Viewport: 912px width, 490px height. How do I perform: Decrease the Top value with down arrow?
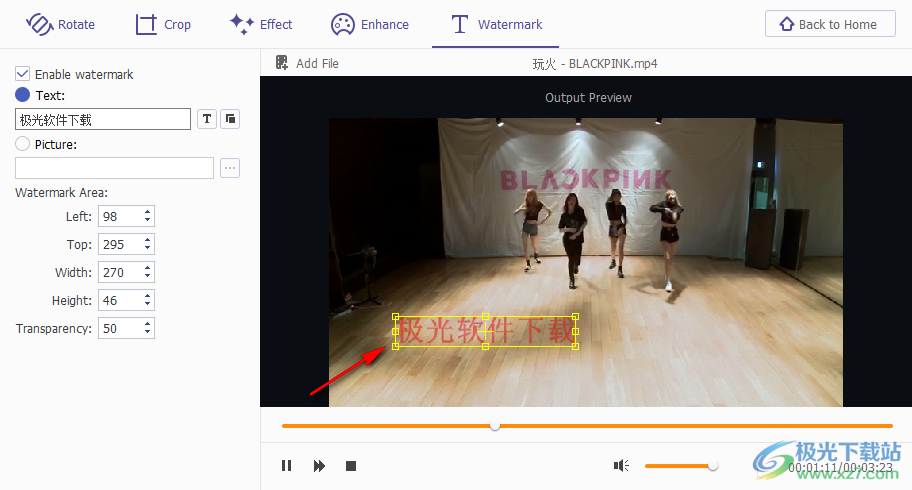tap(148, 248)
